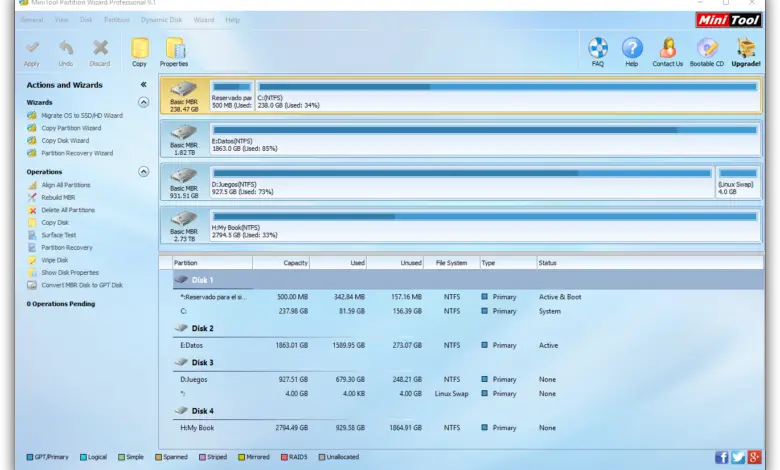Launch Copy Partition Wizard
Screen dimensions: 780x470
71,128
